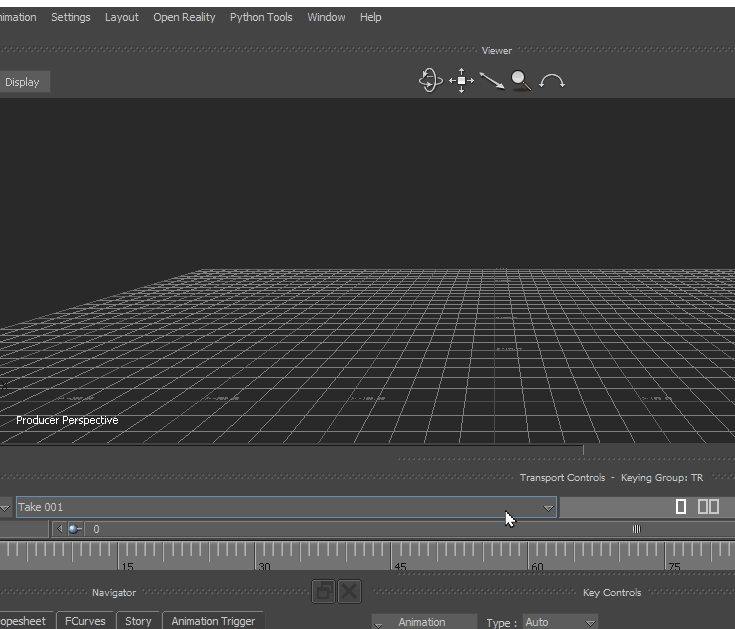Open the Animation layer dropdown

379,623
